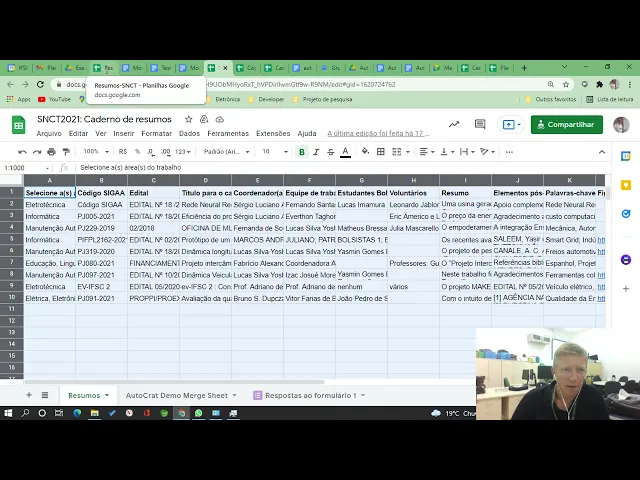Open horizontal align dropdown
The image size is (640, 480).
427,152
